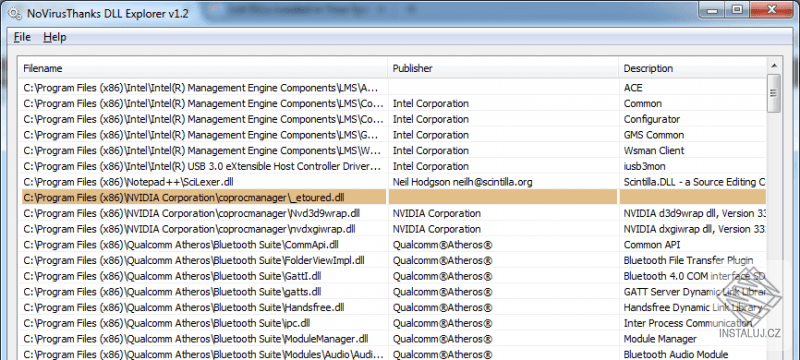The height and width of the screenshot is (360, 800).
Task: Maximize the DLL Explorer window
Action: tap(737, 10)
